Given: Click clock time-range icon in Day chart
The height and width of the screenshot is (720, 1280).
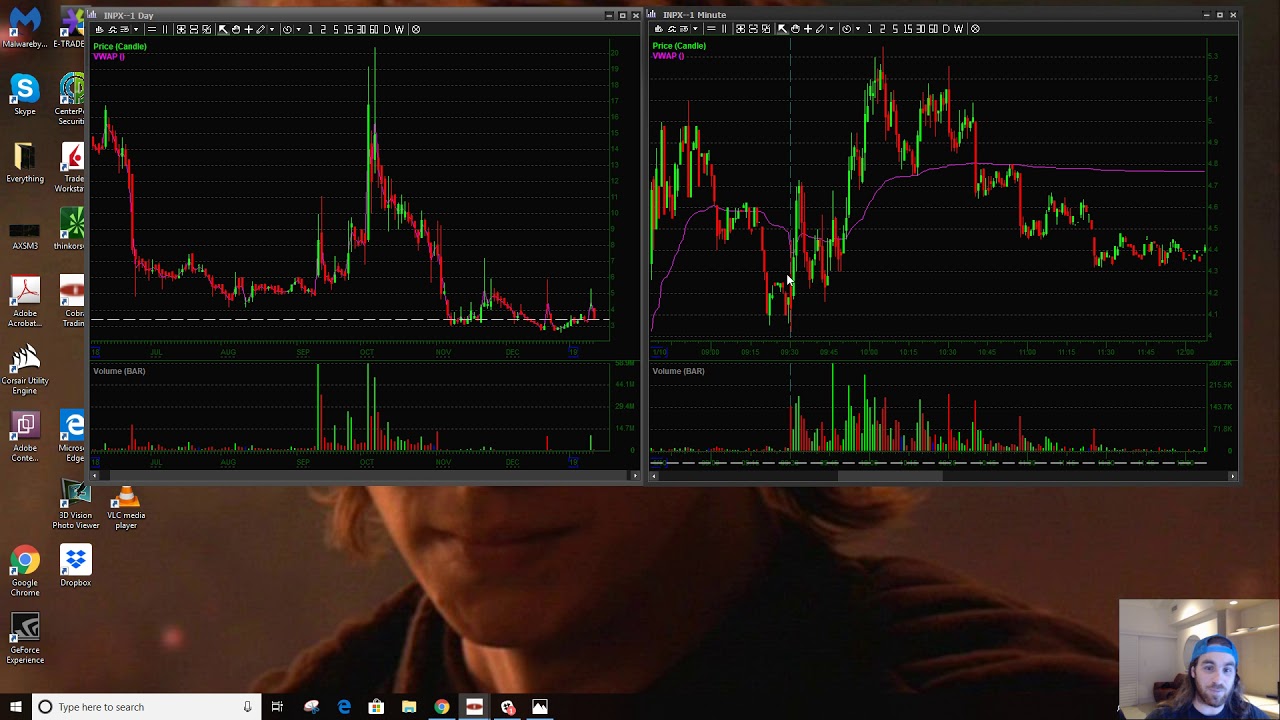Looking at the screenshot, I should click(287, 29).
